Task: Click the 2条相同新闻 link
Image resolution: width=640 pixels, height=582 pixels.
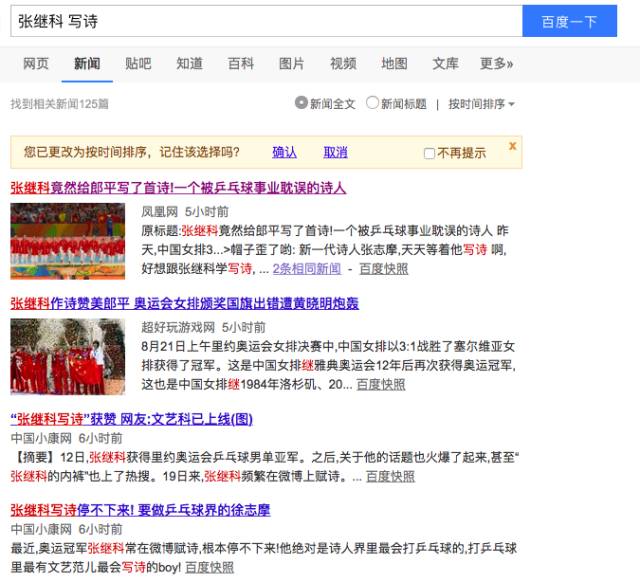Action: point(307,269)
